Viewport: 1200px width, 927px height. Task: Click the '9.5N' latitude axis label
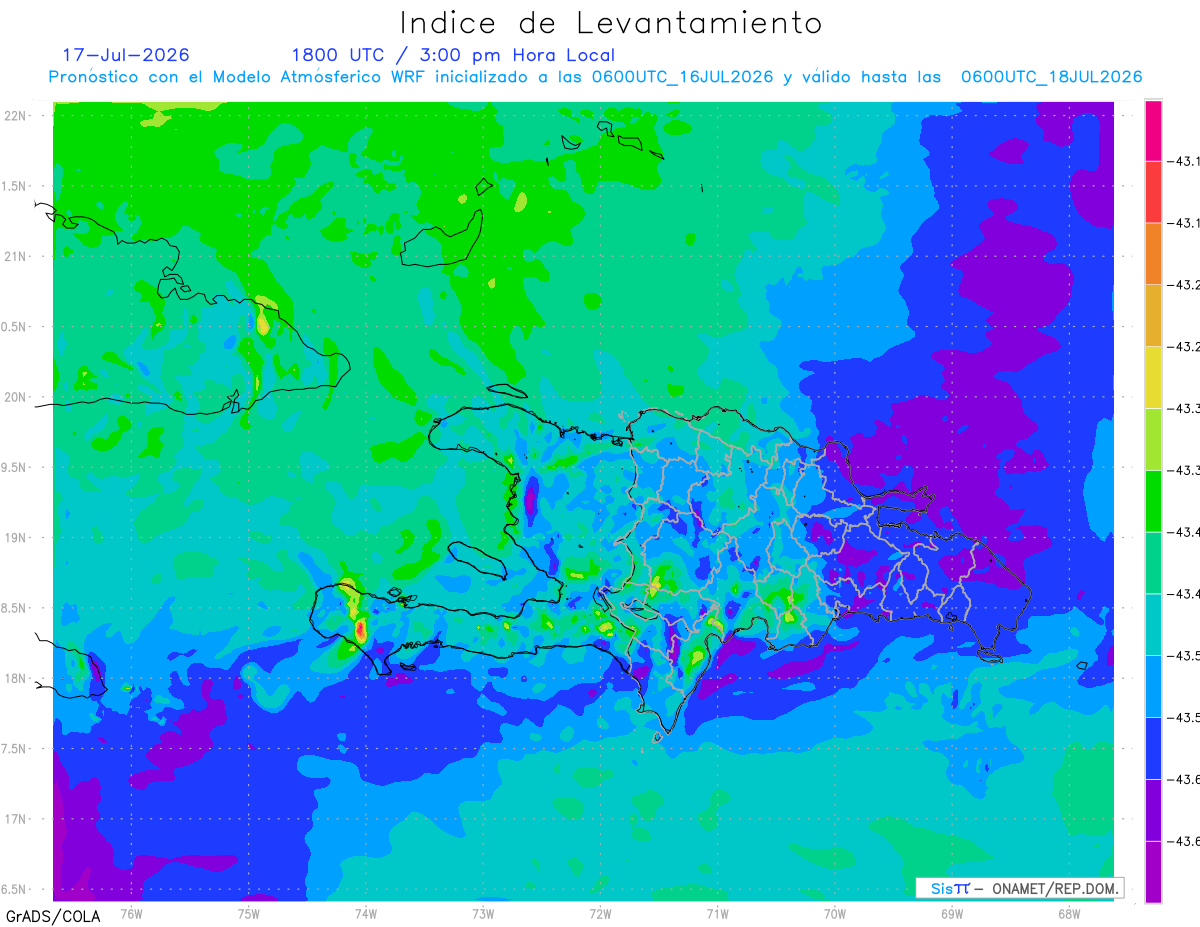[14, 468]
